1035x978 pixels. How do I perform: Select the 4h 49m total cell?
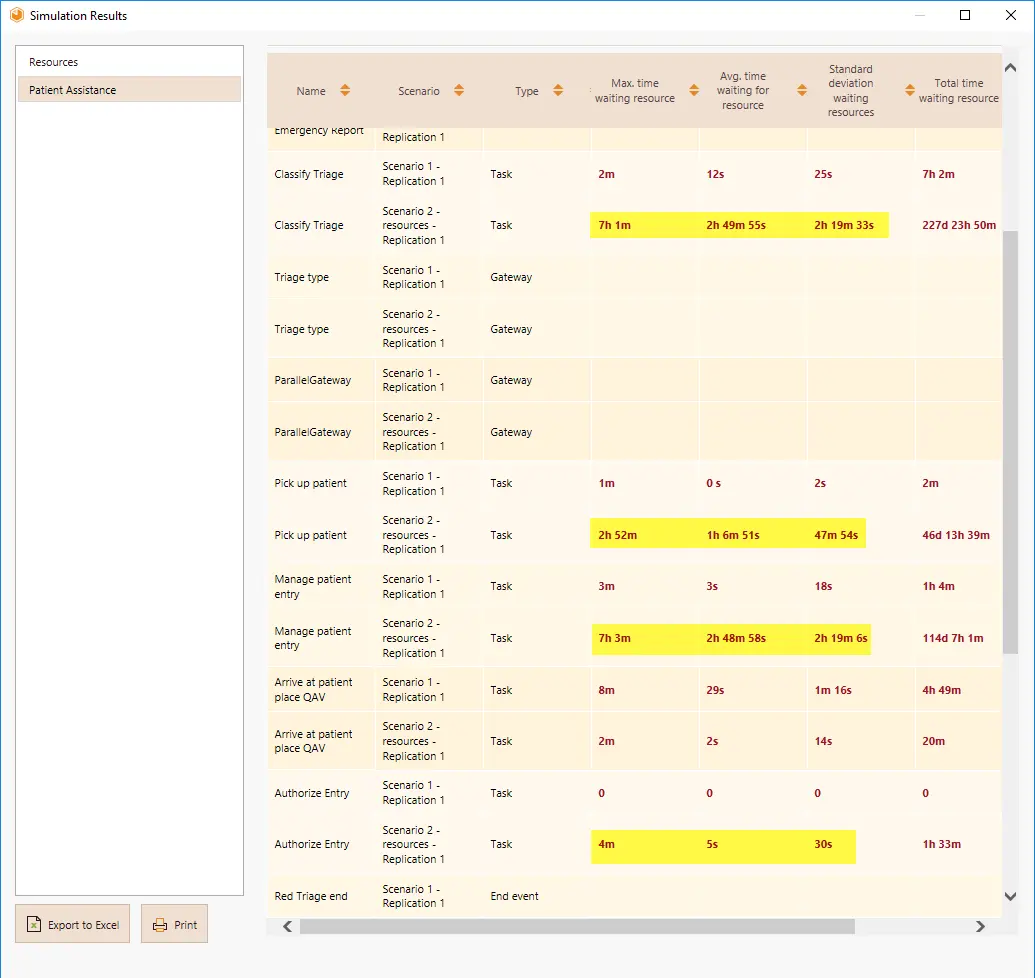point(941,690)
